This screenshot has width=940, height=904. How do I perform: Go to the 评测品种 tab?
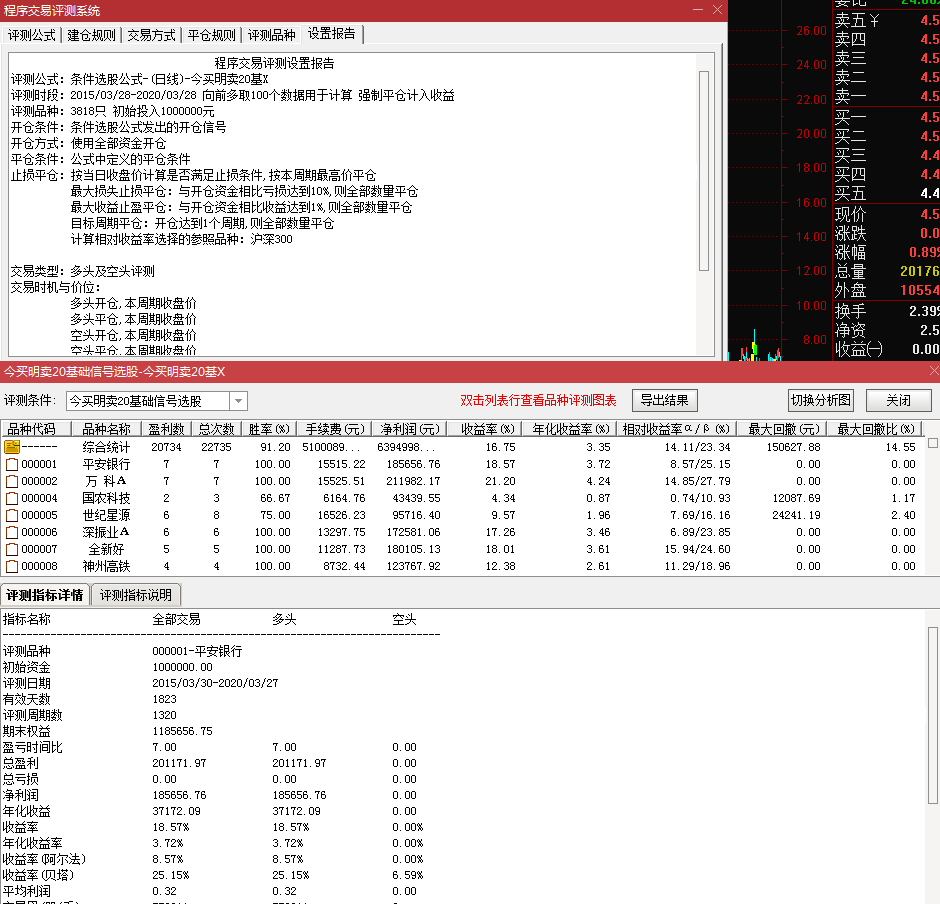coord(271,35)
